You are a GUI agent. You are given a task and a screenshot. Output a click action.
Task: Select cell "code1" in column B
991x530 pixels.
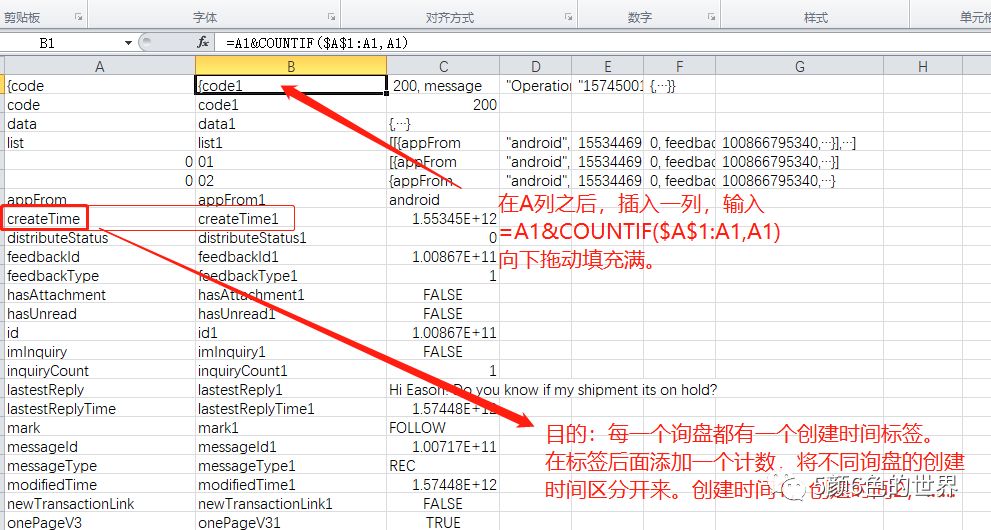(291, 105)
